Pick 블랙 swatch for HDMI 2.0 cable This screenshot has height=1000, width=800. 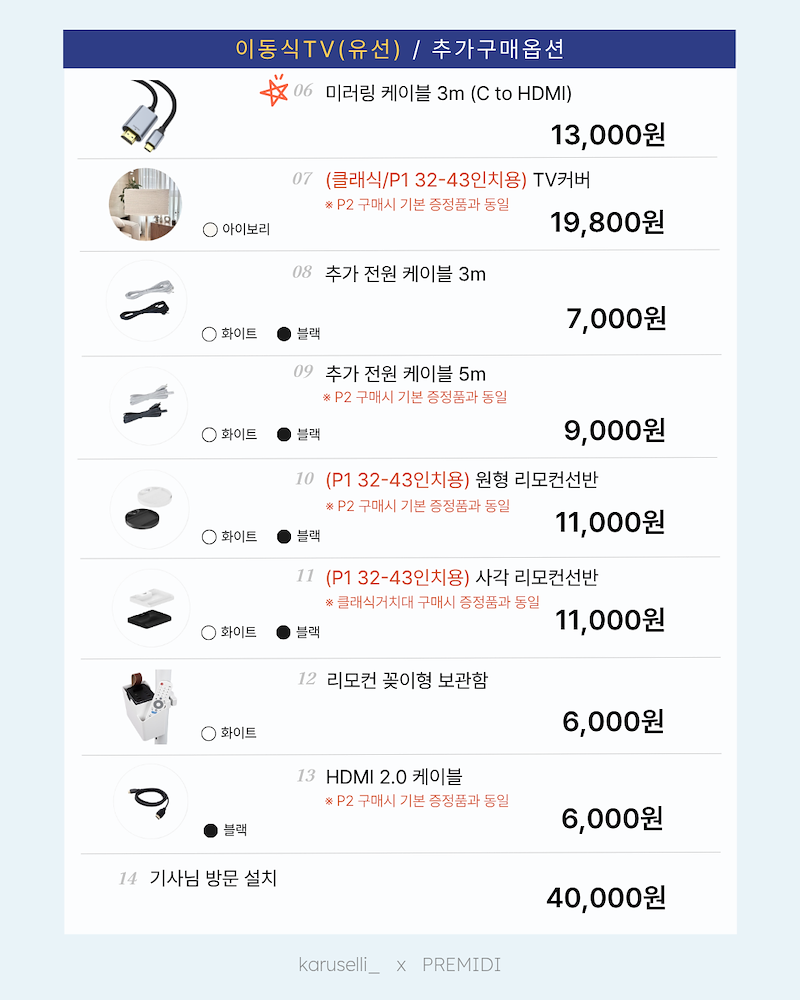[x=210, y=829]
